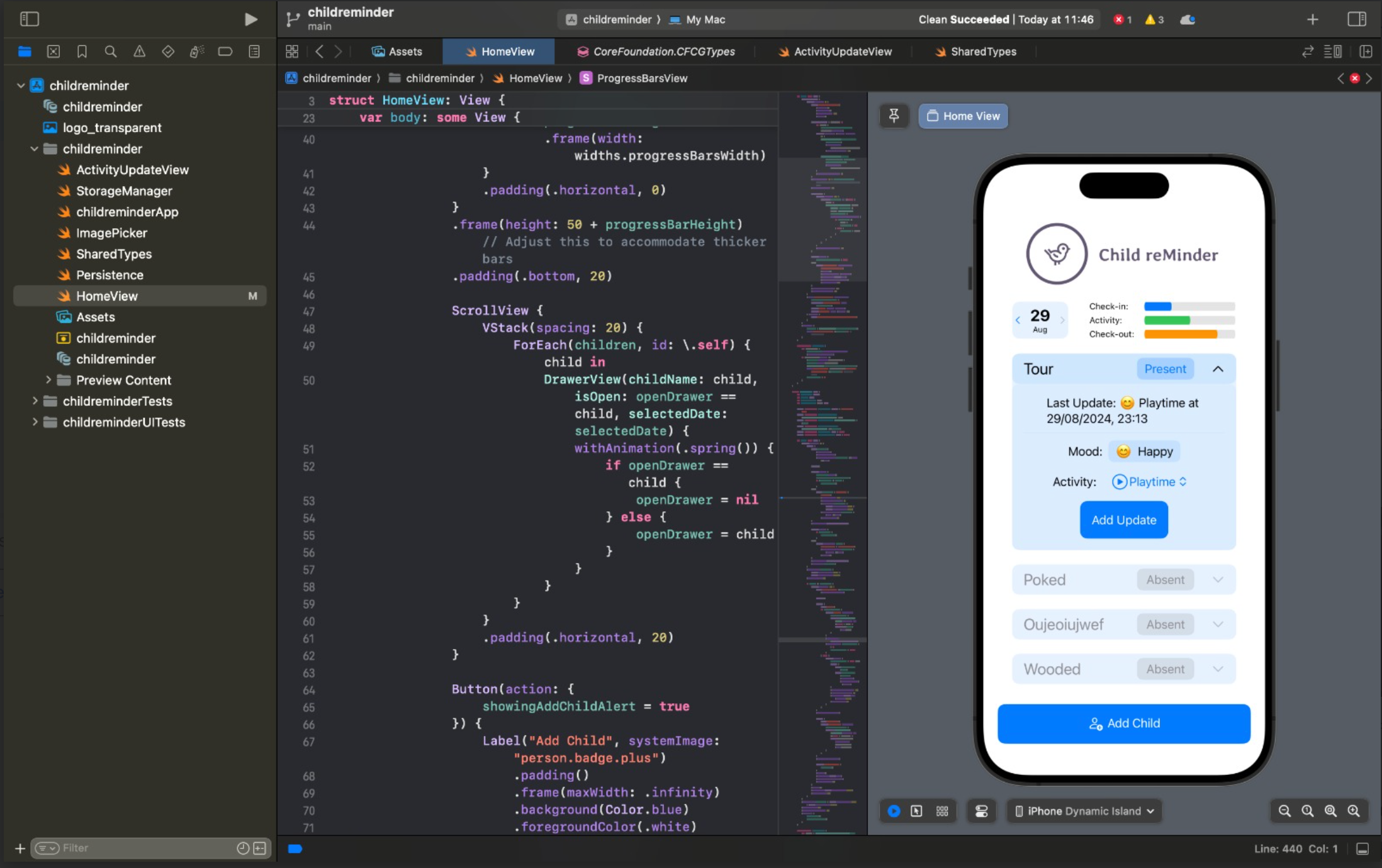This screenshot has width=1382, height=868.
Task: Open the Issue navigator warning icon
Action: coord(139,52)
